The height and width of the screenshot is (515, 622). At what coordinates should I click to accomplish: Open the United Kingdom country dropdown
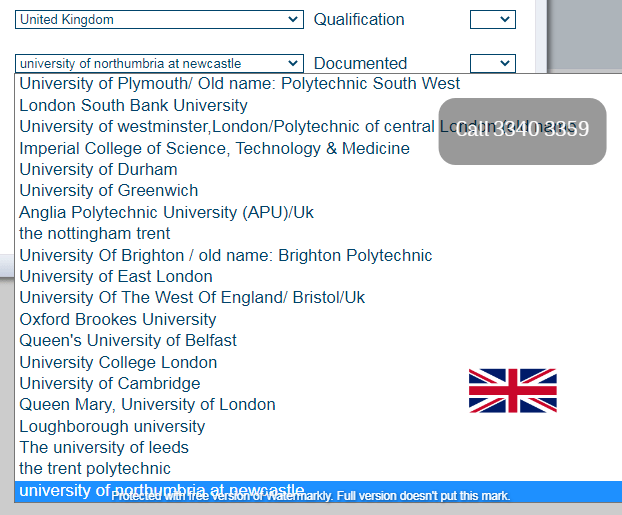coord(159,19)
